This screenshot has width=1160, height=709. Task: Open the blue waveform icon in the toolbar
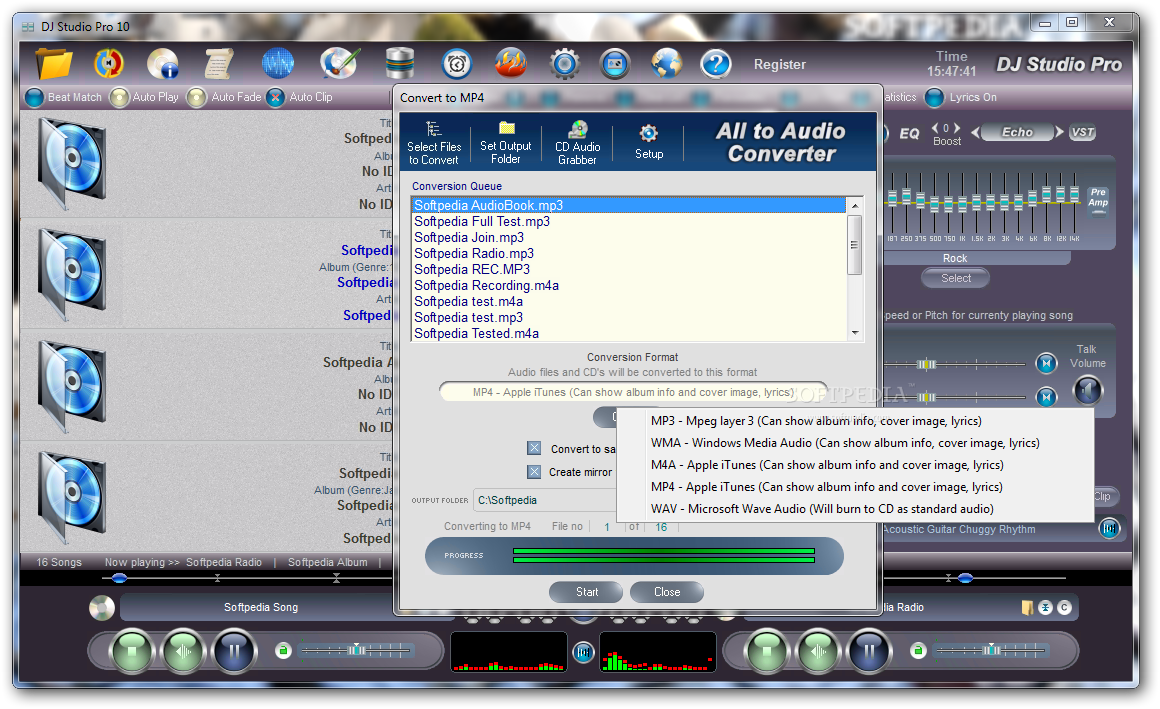(277, 64)
